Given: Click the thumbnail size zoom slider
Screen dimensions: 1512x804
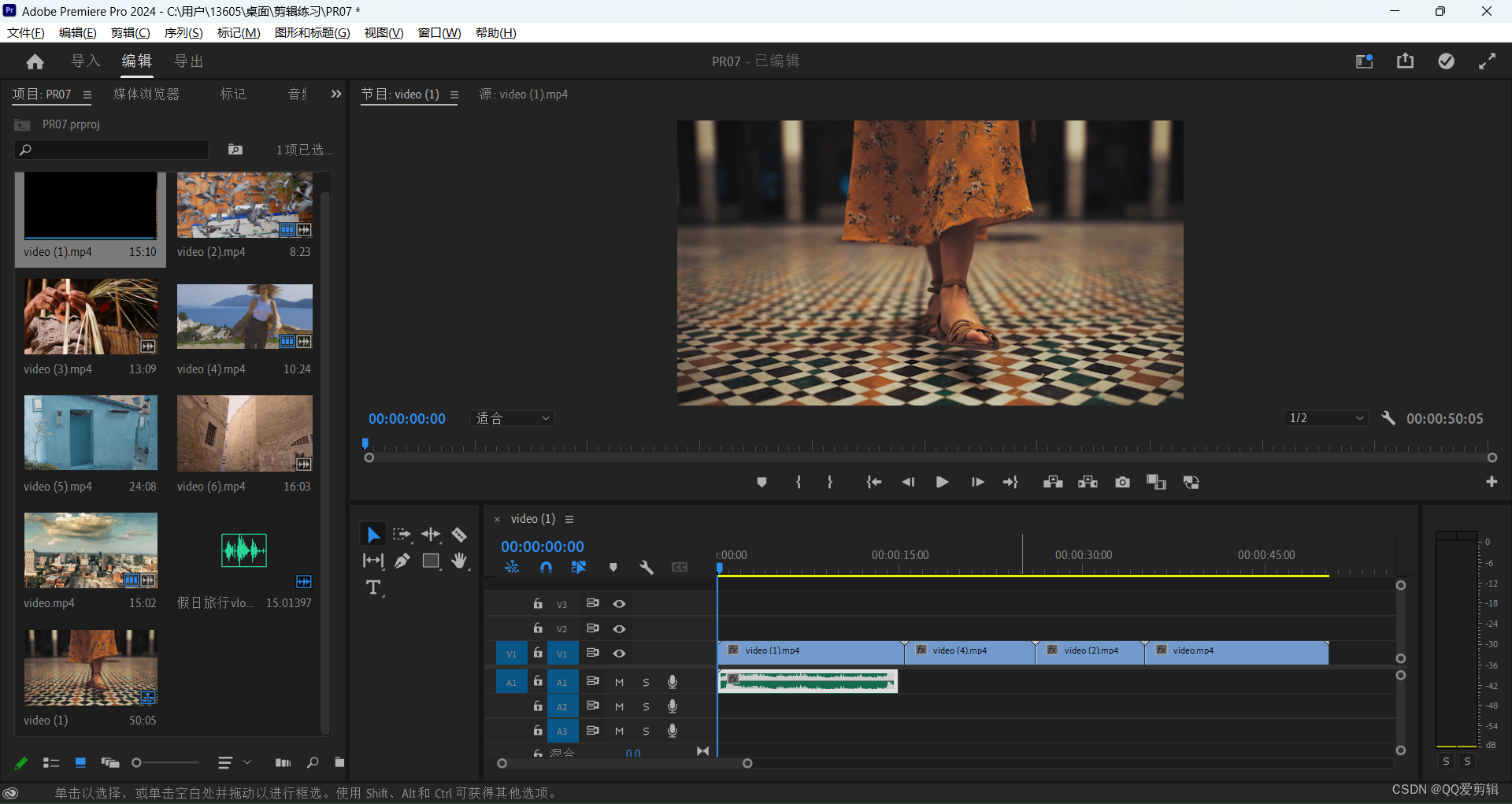Looking at the screenshot, I should click(x=137, y=762).
